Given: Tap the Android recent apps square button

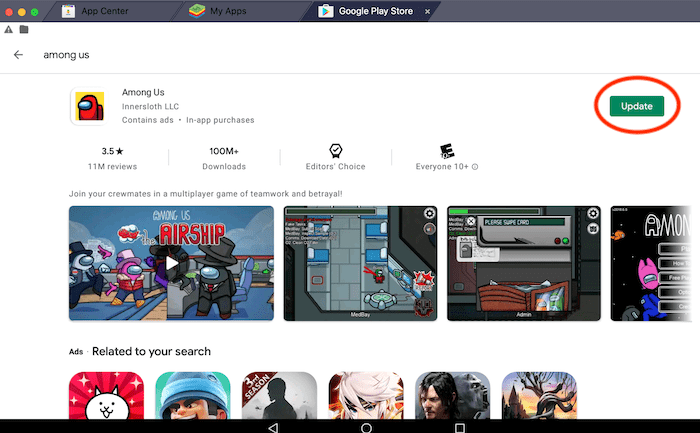Looking at the screenshot, I should tap(459, 428).
